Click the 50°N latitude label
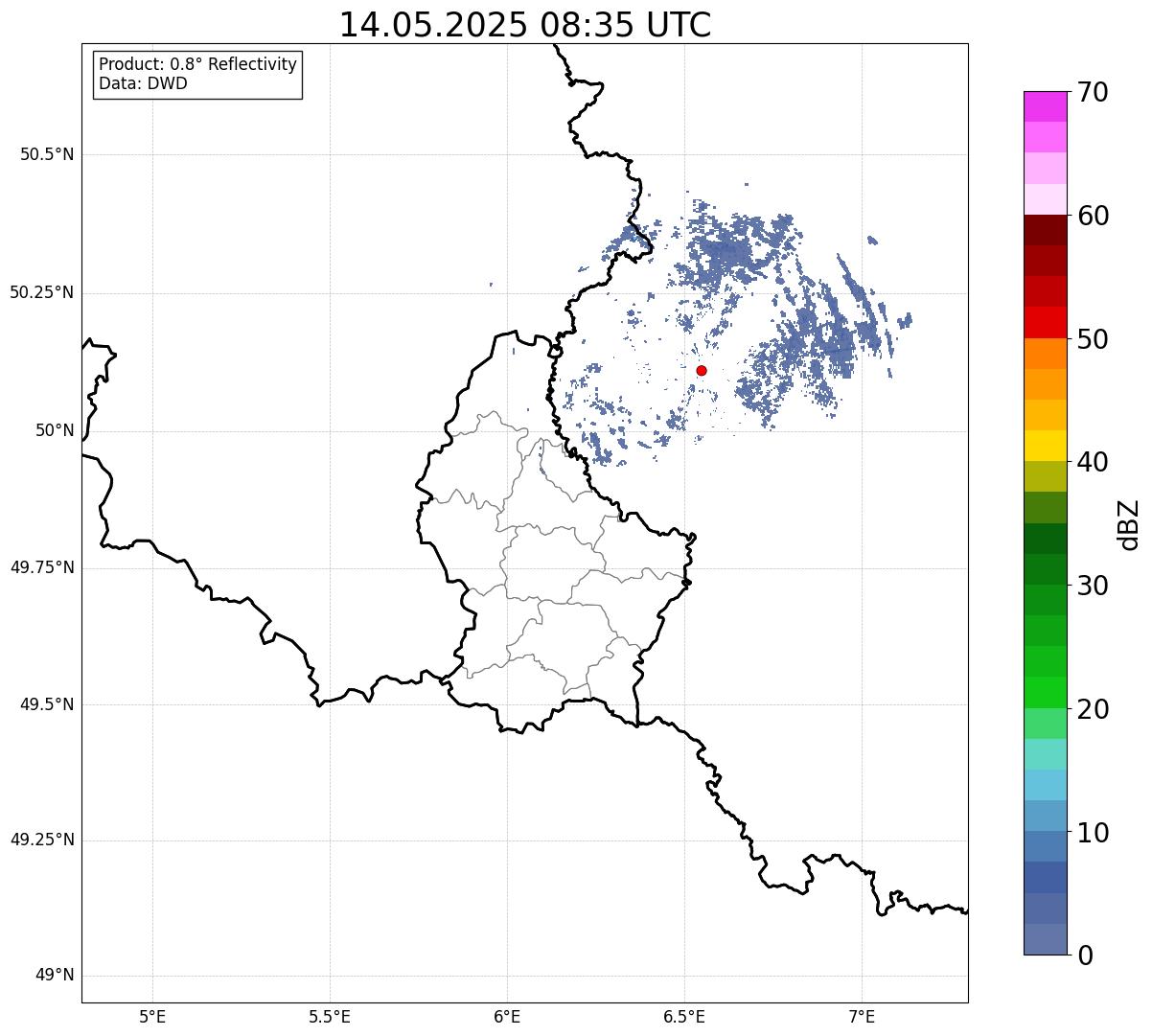1152x1036 pixels. (x=55, y=430)
